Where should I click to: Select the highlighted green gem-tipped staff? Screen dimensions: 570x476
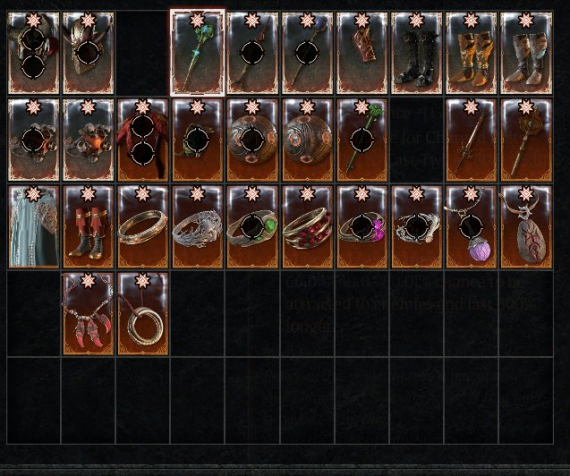[x=197, y=53]
